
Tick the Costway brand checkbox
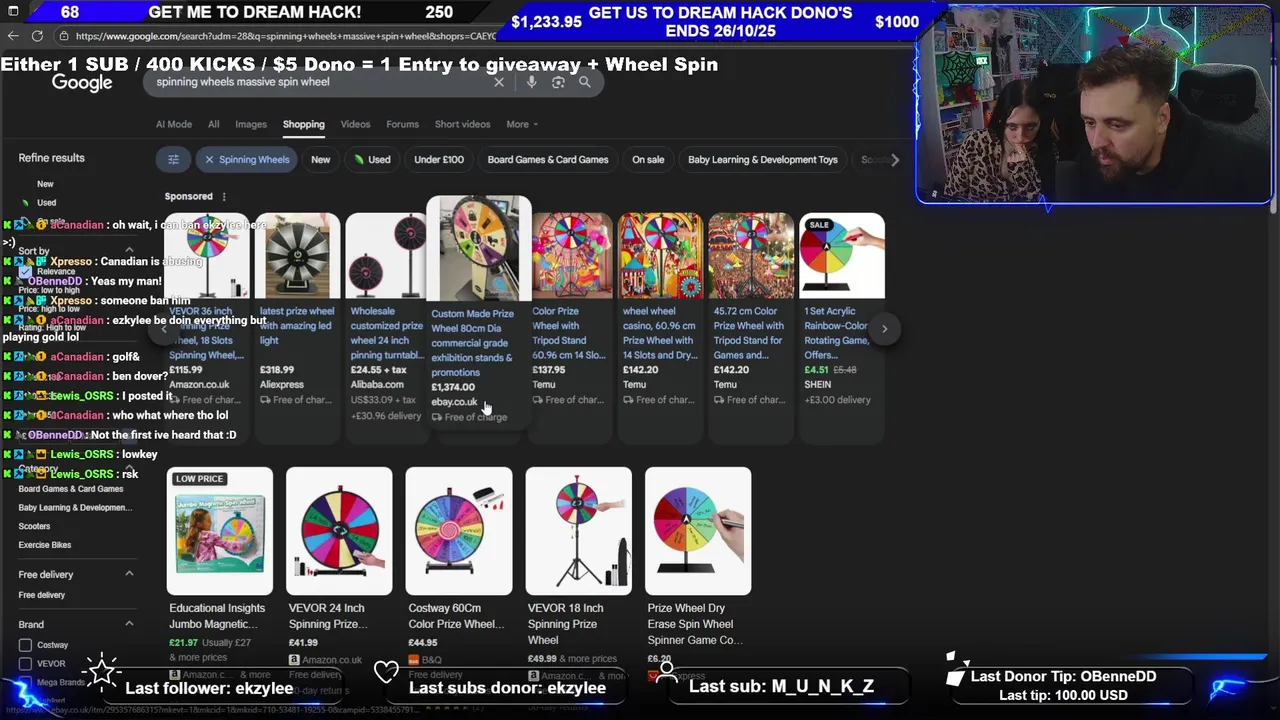coord(25,645)
